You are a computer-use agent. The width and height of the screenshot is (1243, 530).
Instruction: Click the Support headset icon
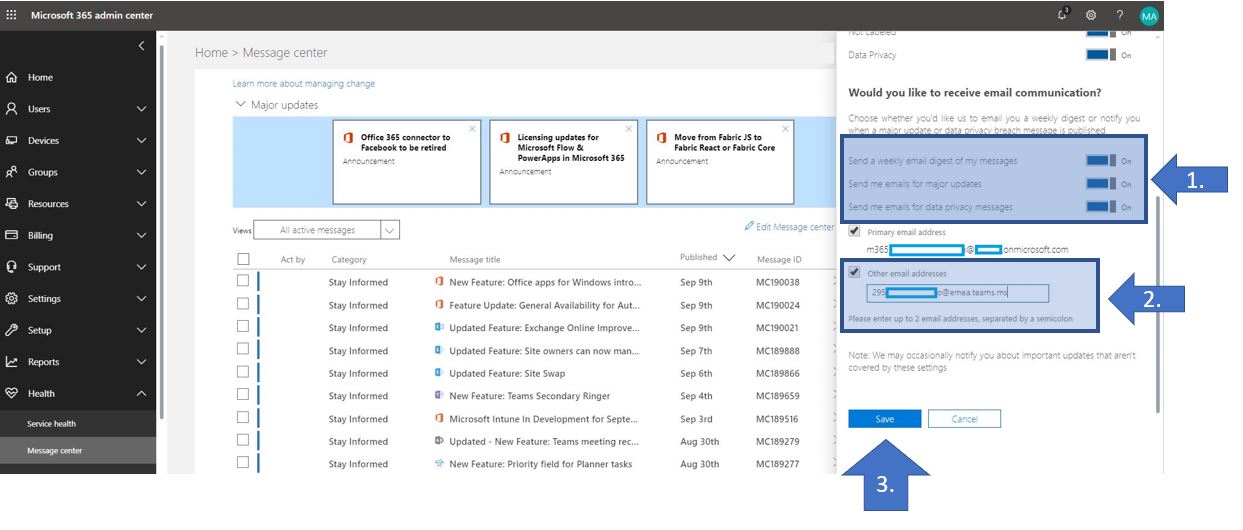12,267
